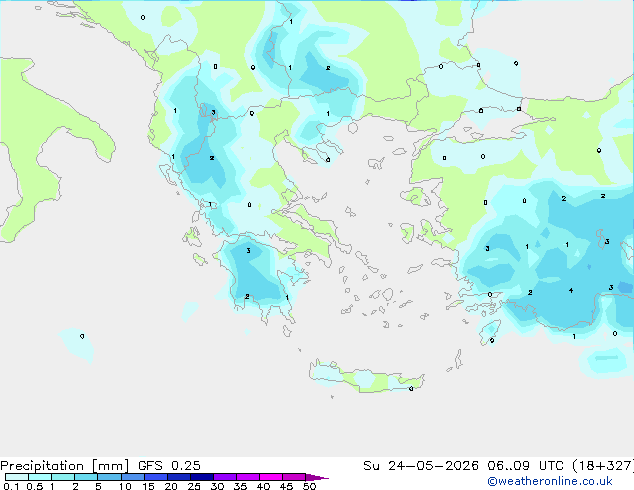Click the purple arrow tip above 50

tap(316, 477)
